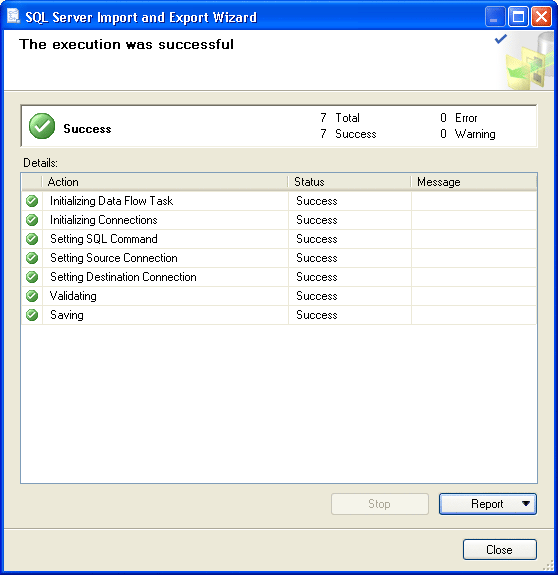
Task: Click the large green Success check icon
Action: pos(42,126)
